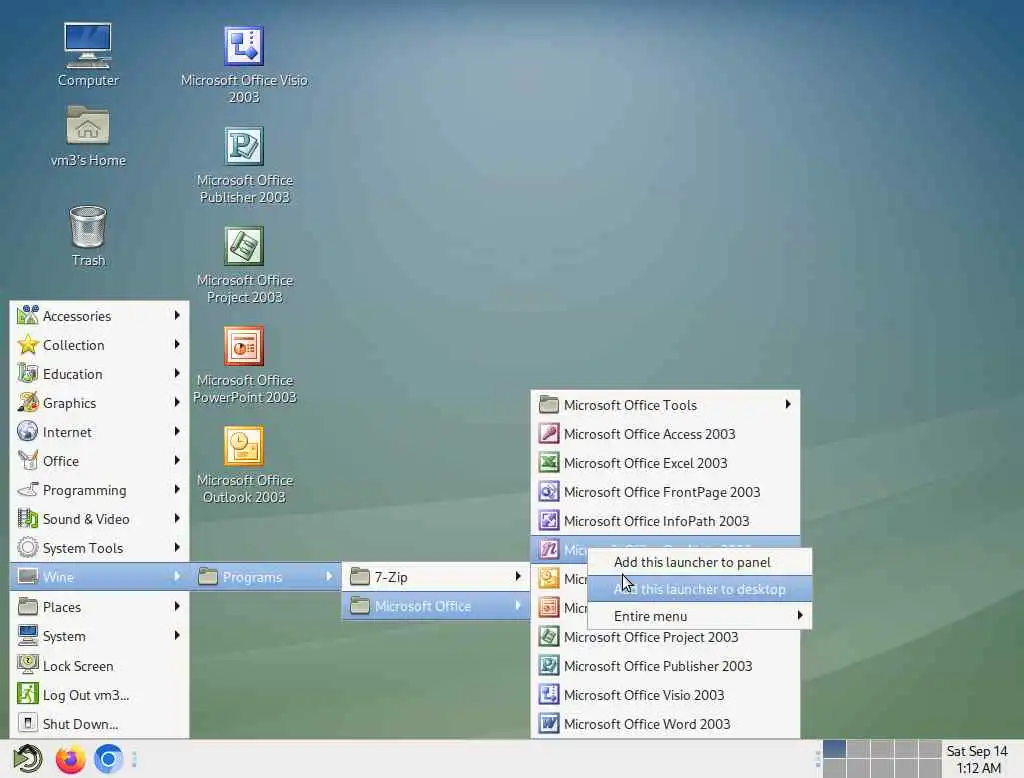Launch the blue browser icon next to Firefox
Image resolution: width=1024 pixels, height=778 pixels.
click(x=108, y=759)
